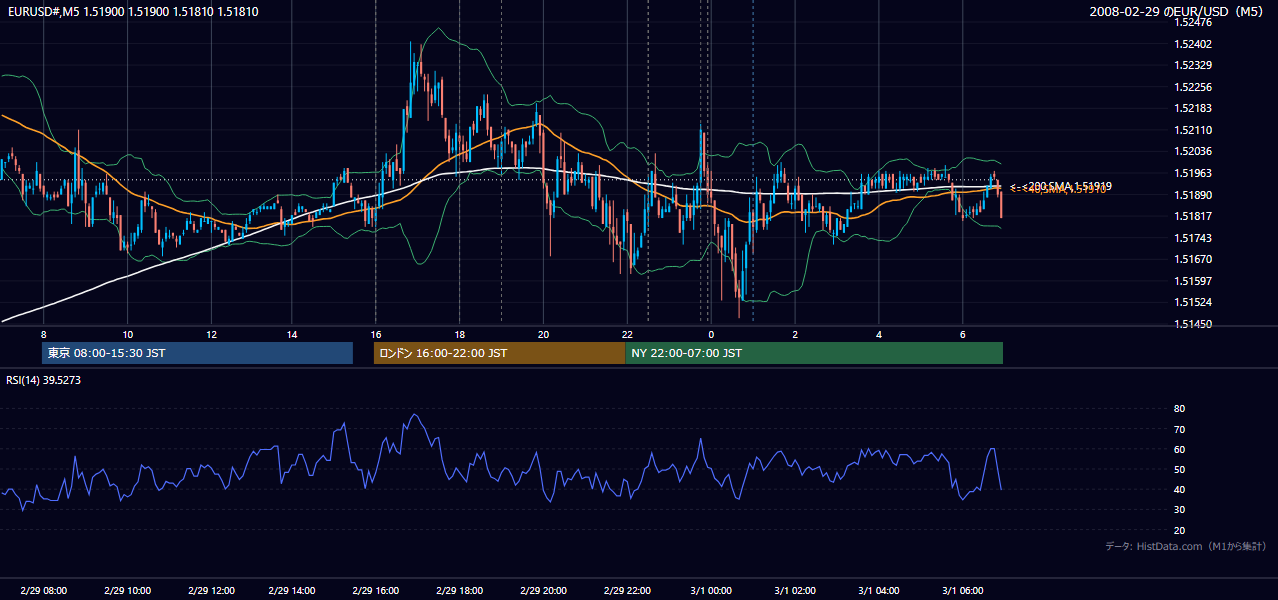Click hour 4 on the upper time axis
This screenshot has height=600, width=1278.
tap(879, 334)
